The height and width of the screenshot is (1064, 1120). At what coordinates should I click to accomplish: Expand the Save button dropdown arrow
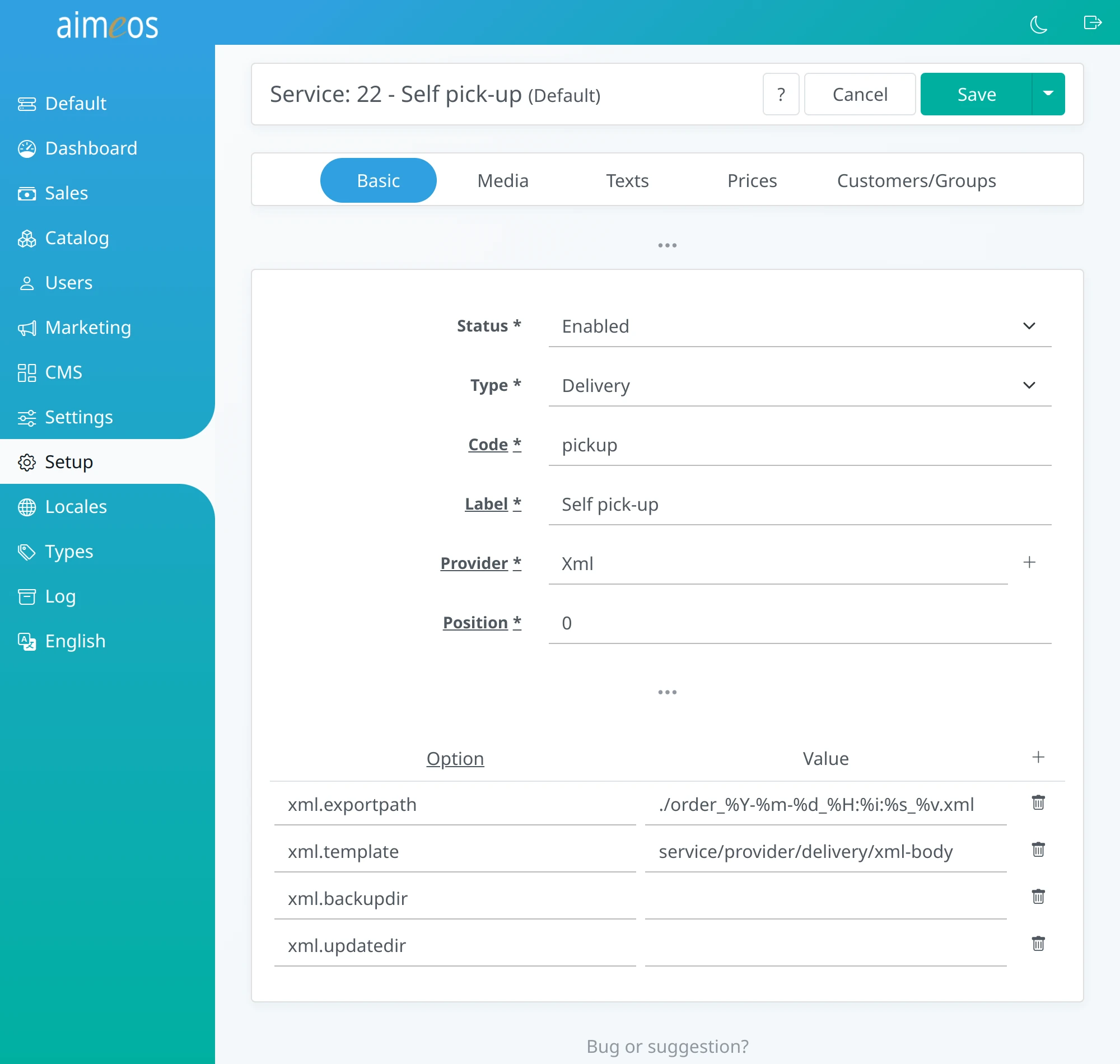point(1048,94)
